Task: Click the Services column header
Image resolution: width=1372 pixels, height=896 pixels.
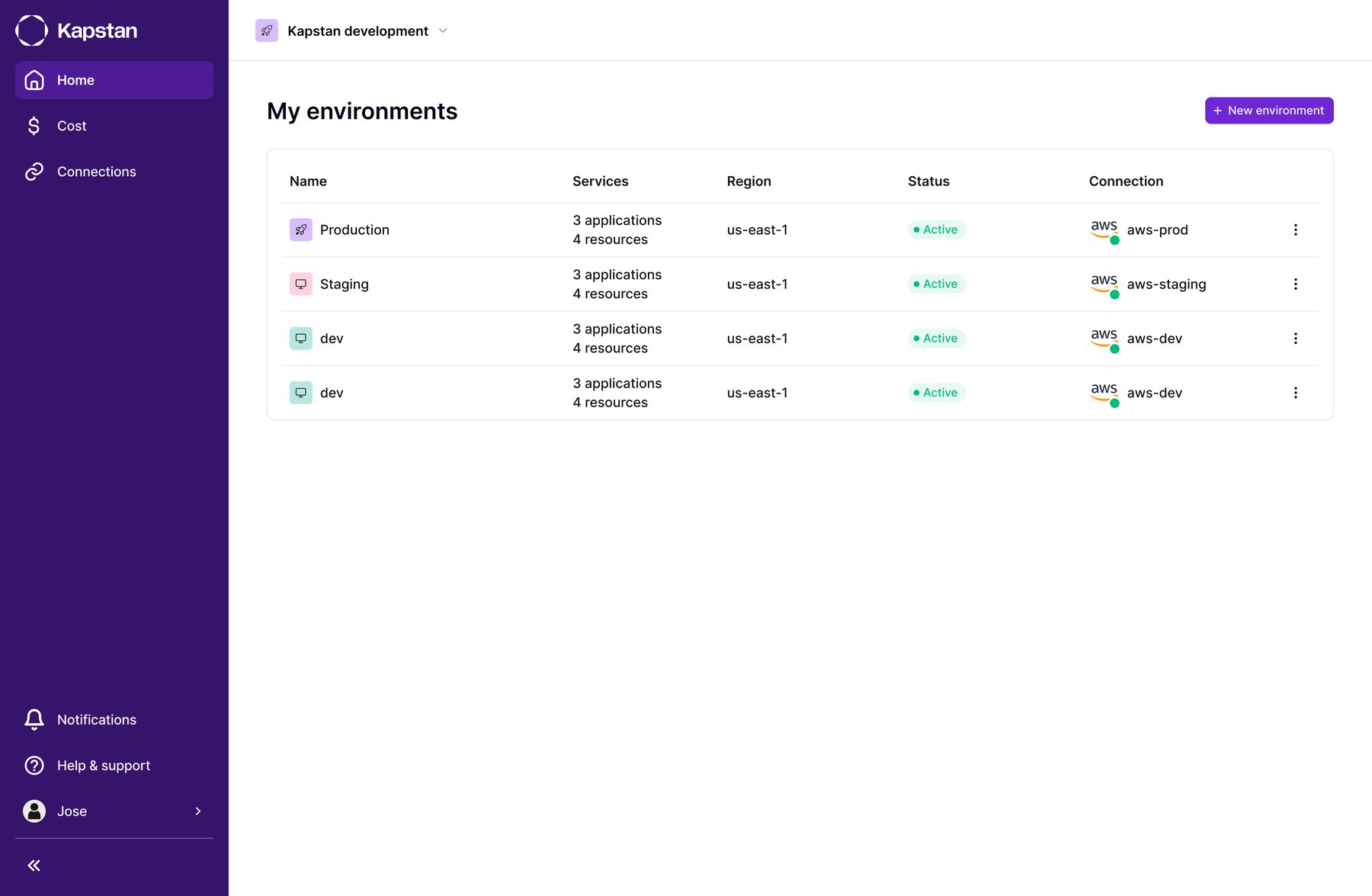Action: (x=601, y=181)
